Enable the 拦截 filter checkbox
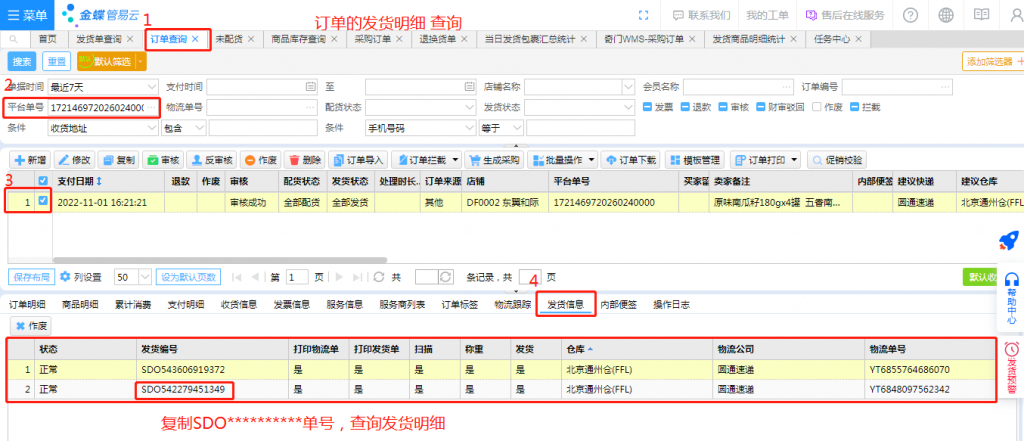The image size is (1024, 441). pos(854,107)
